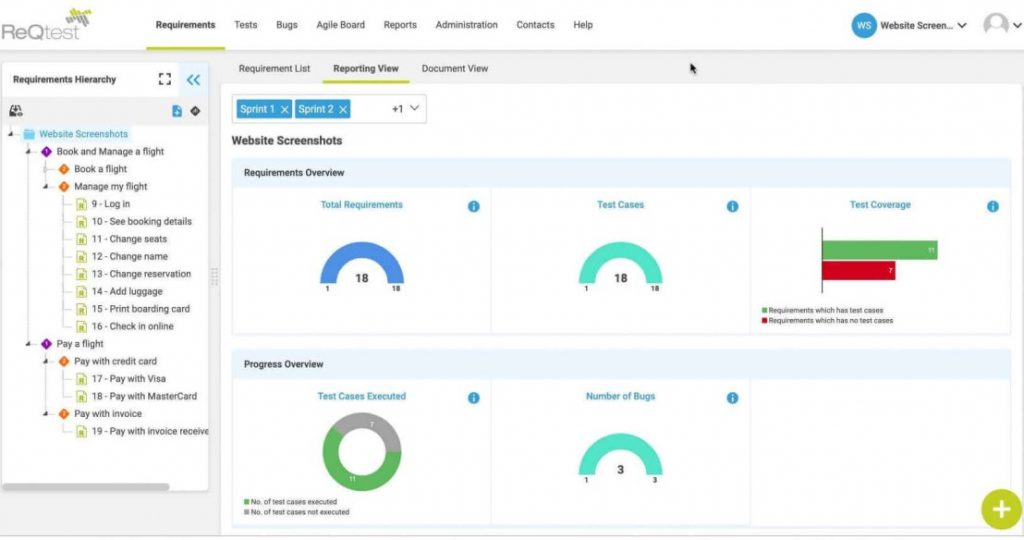Image resolution: width=1024 pixels, height=540 pixels.
Task: Open the Tests menu
Action: 246,25
